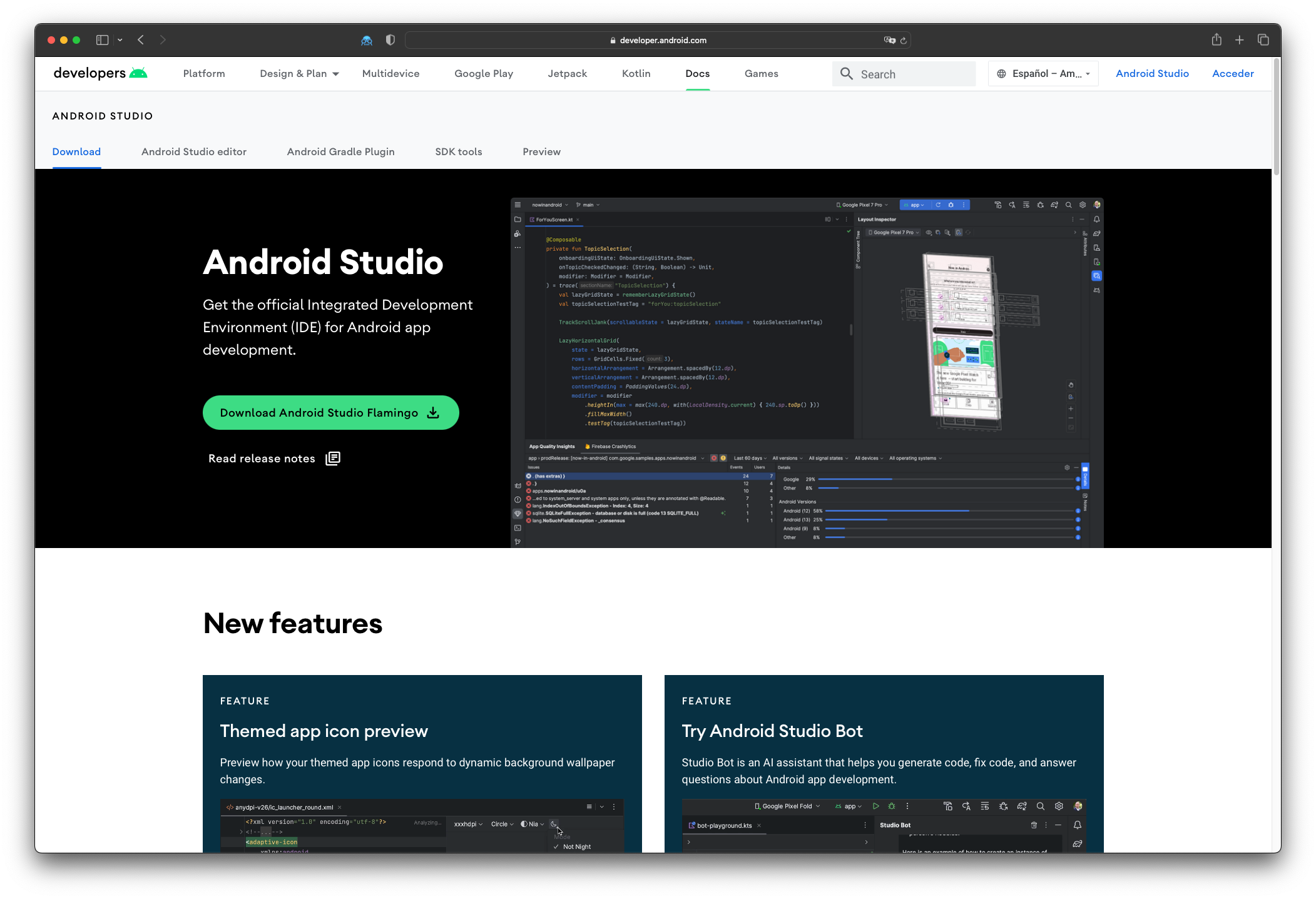The height and width of the screenshot is (899, 1316).
Task: Open the Themed app icon preview card title
Action: point(324,731)
